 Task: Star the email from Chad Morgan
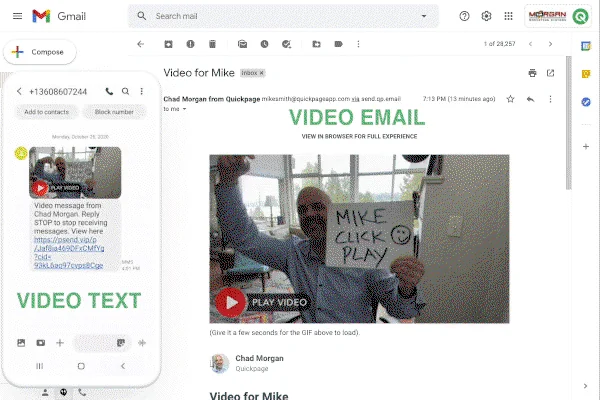coord(510,99)
